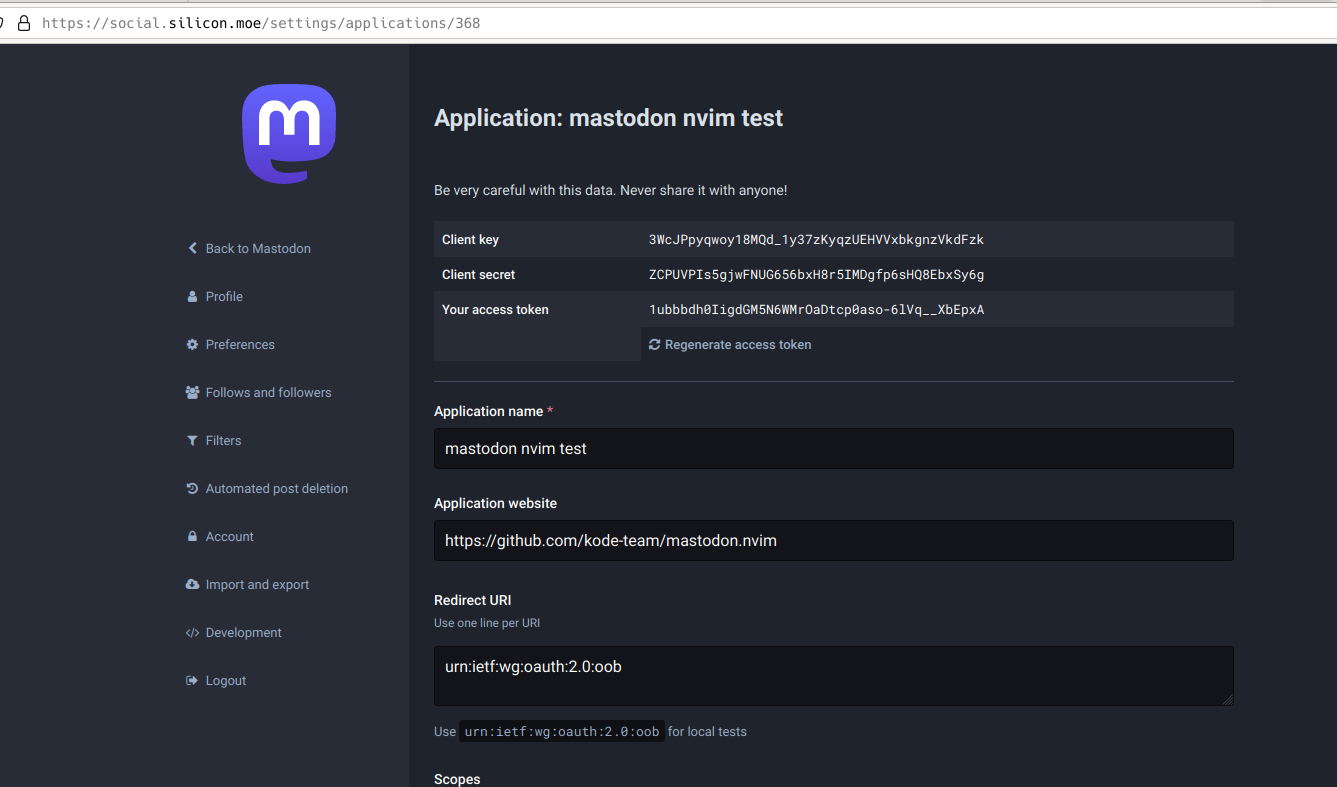Click the Application name input field
This screenshot has height=787, width=1337.
click(834, 448)
